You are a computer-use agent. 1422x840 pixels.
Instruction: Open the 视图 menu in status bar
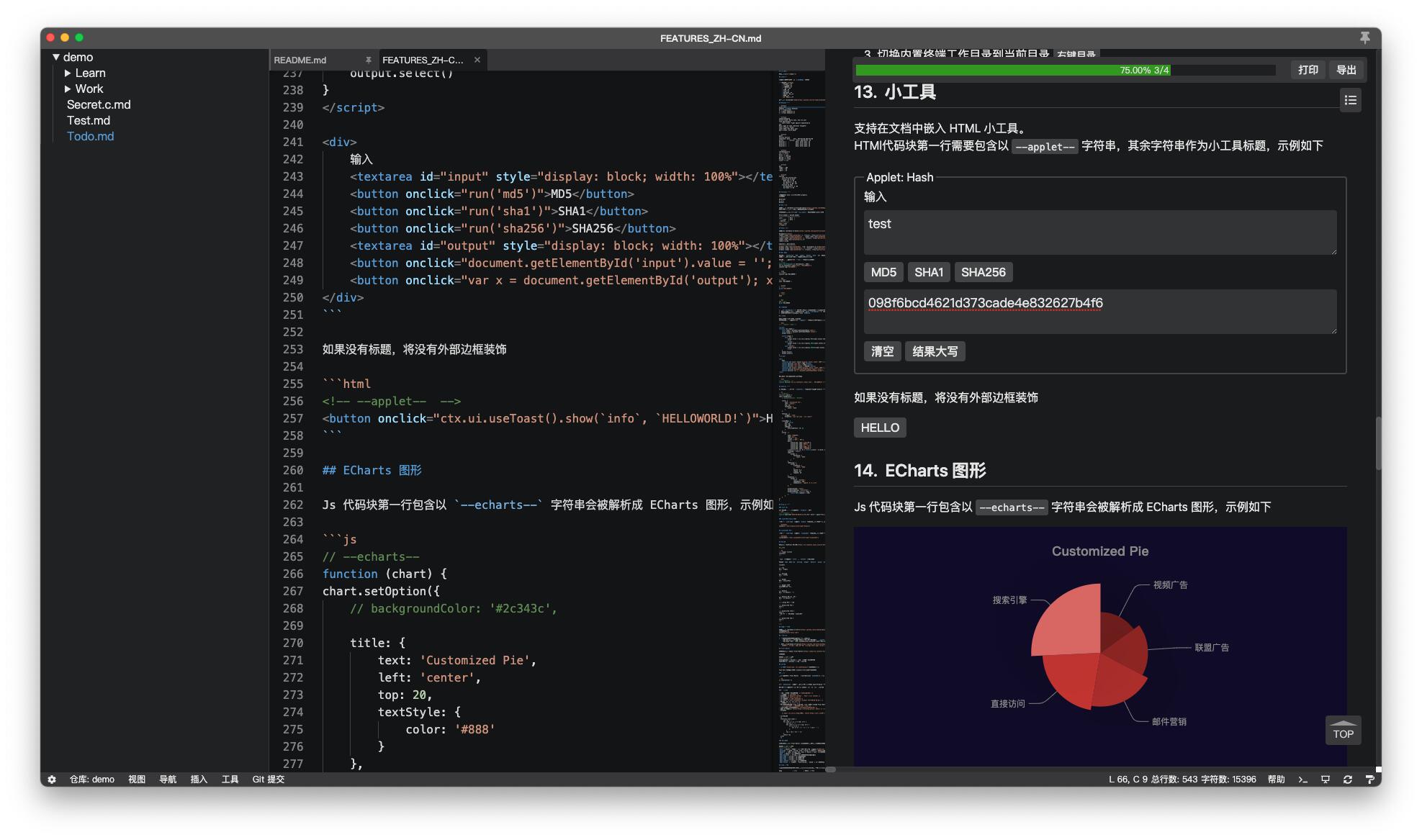[137, 780]
